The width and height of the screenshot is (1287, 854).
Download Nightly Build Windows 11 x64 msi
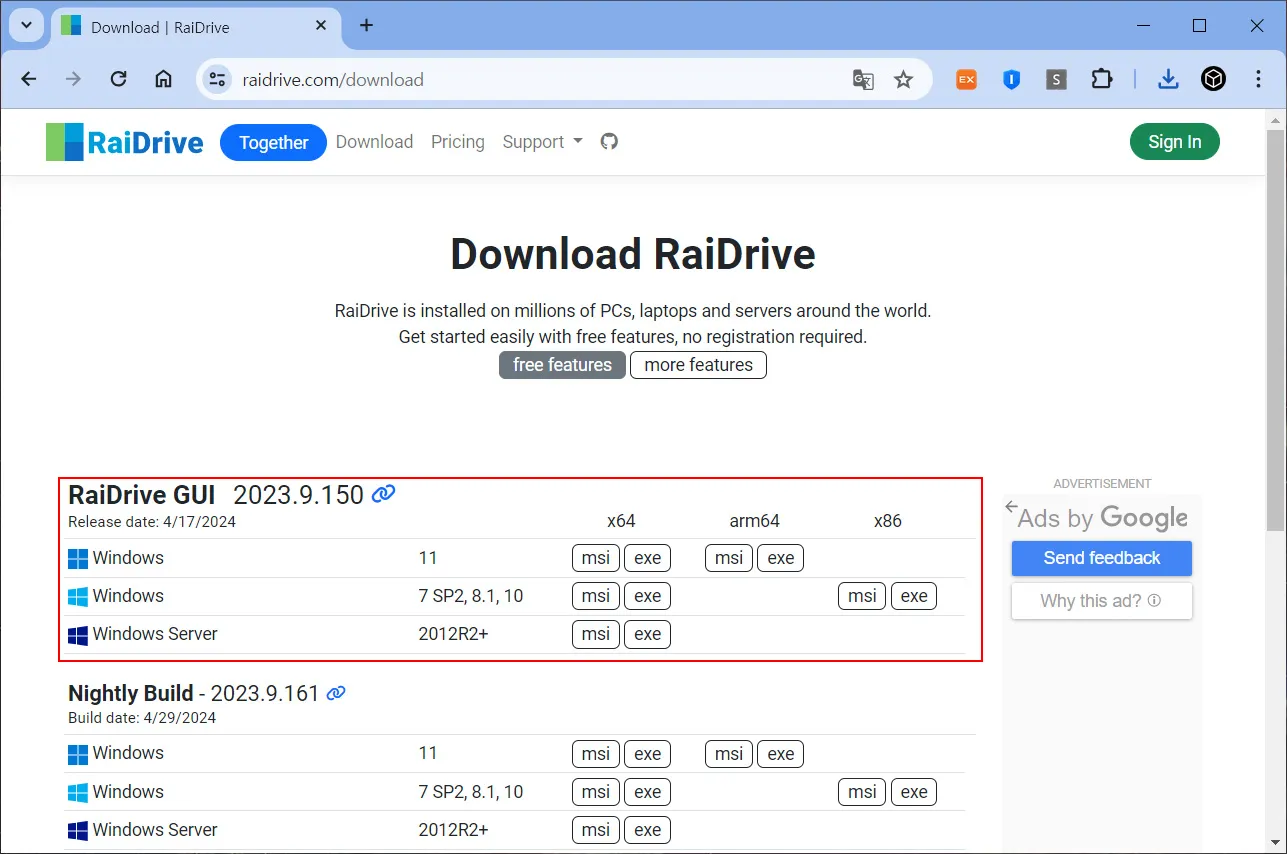tap(596, 754)
